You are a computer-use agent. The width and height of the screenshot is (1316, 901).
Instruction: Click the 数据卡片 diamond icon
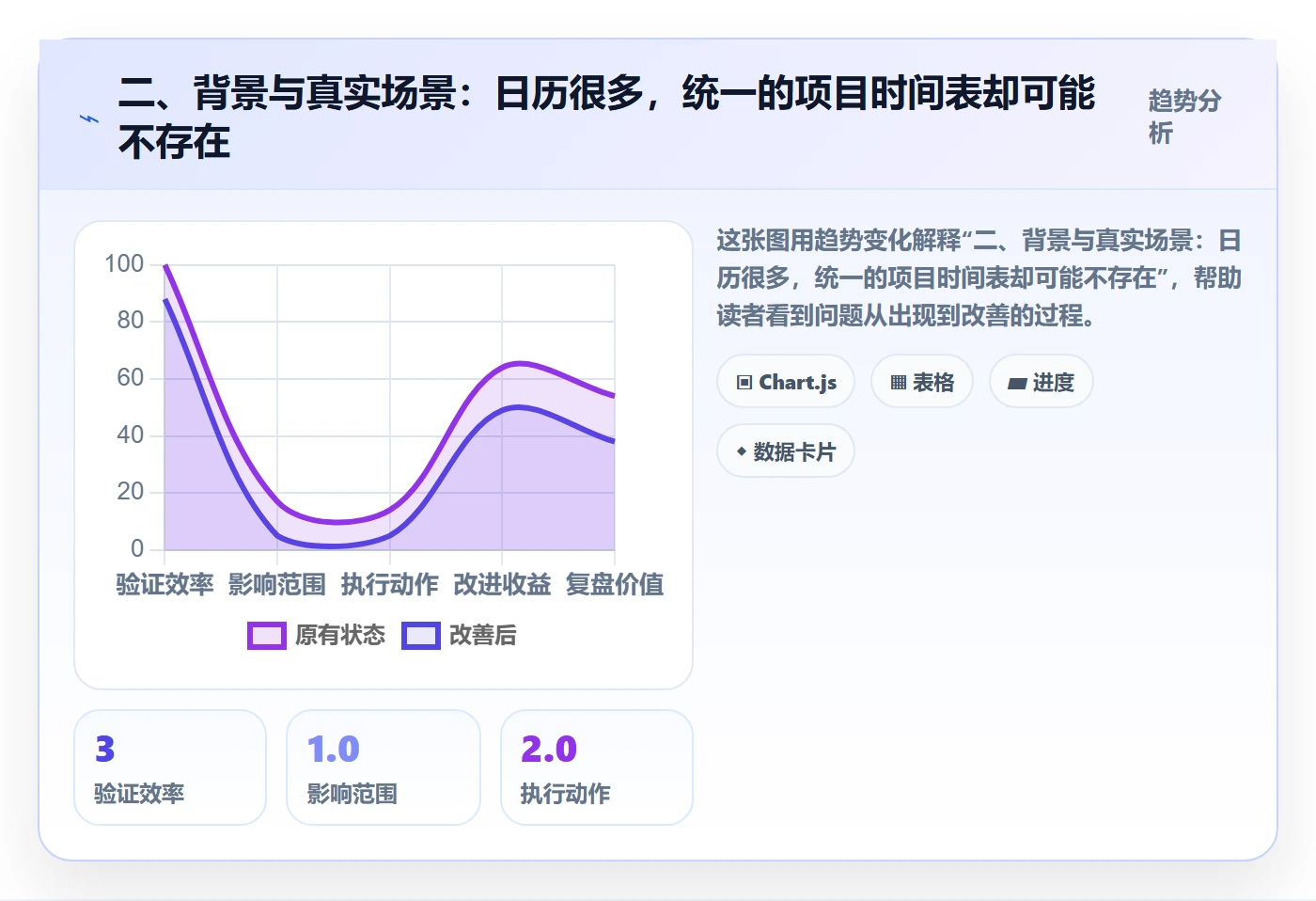[742, 451]
